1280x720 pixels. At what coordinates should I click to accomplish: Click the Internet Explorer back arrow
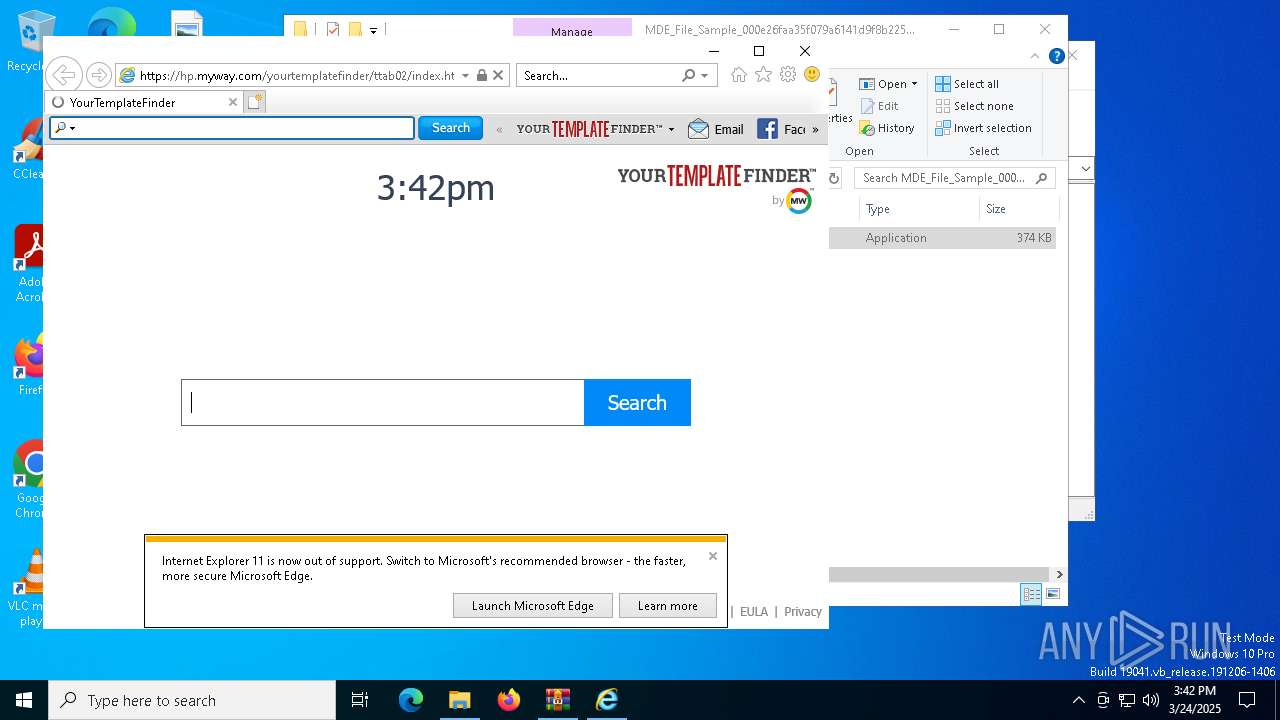pos(63,75)
